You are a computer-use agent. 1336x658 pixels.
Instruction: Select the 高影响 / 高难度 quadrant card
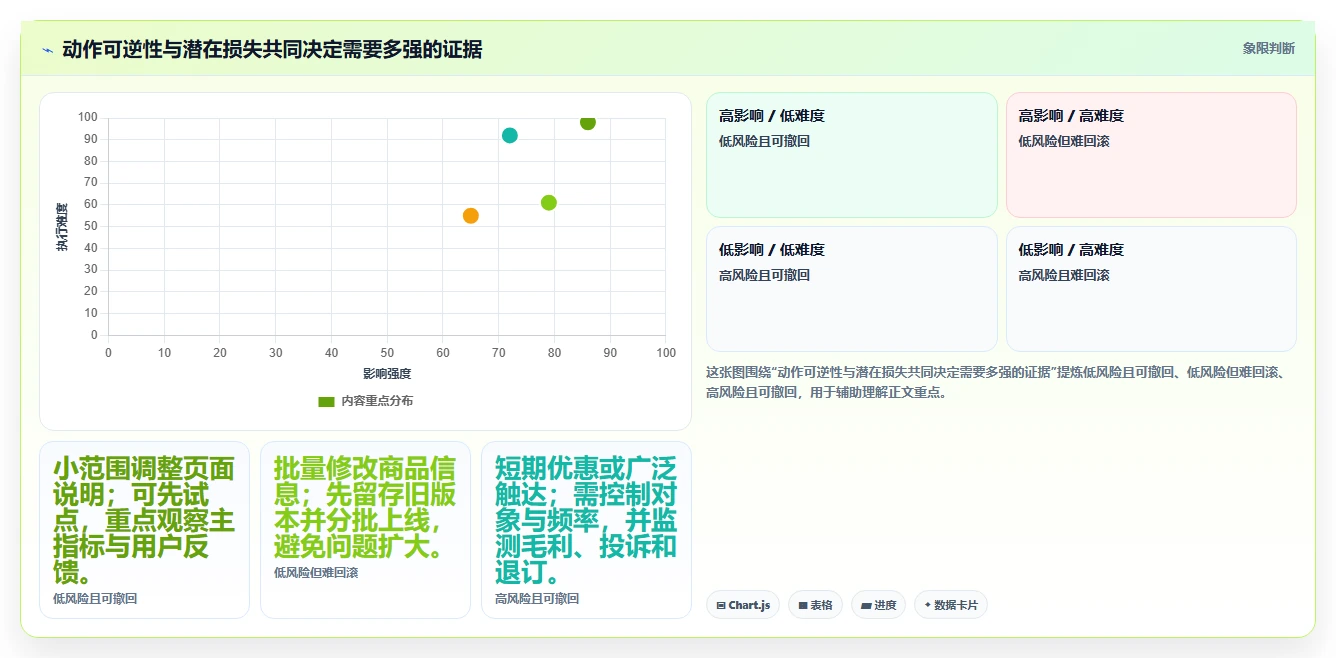point(1151,155)
